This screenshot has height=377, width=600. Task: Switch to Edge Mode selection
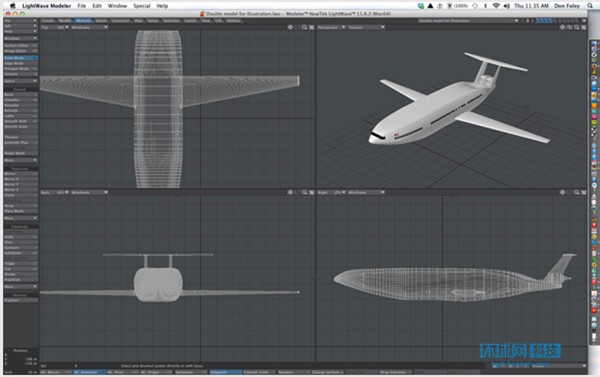21,63
